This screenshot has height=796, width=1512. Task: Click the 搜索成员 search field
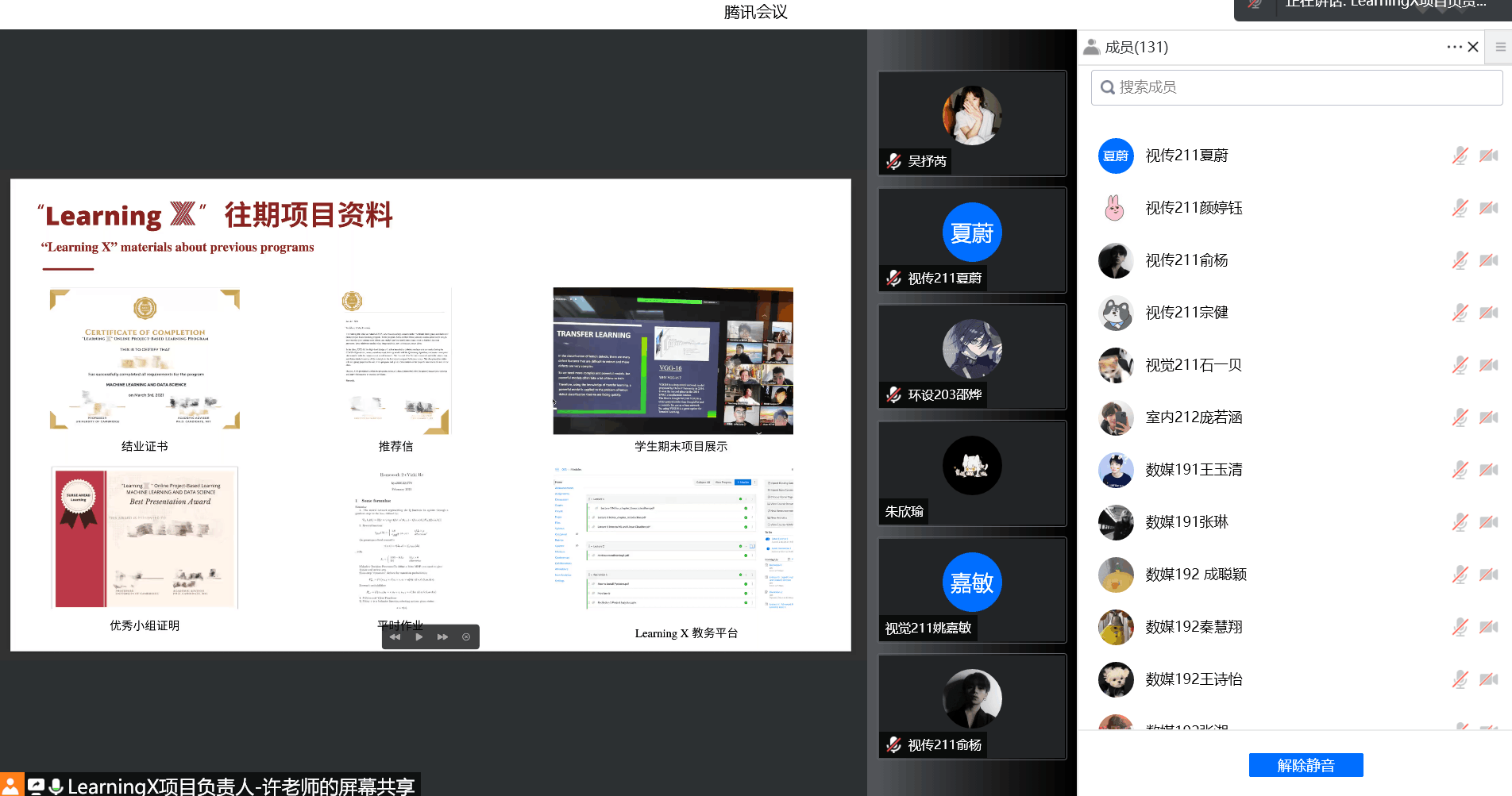pyautogui.click(x=1296, y=87)
